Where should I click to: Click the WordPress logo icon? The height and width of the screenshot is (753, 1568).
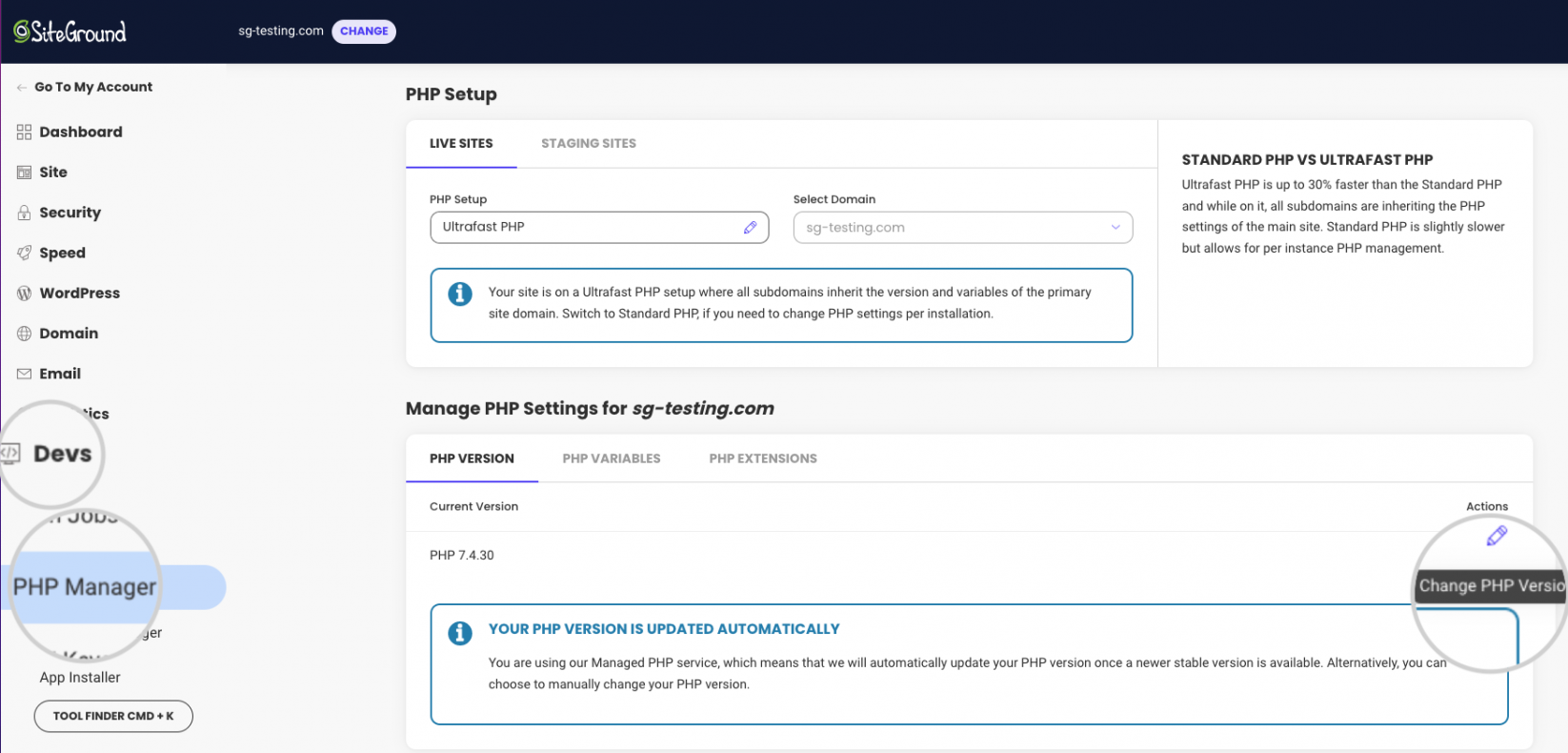tap(24, 294)
